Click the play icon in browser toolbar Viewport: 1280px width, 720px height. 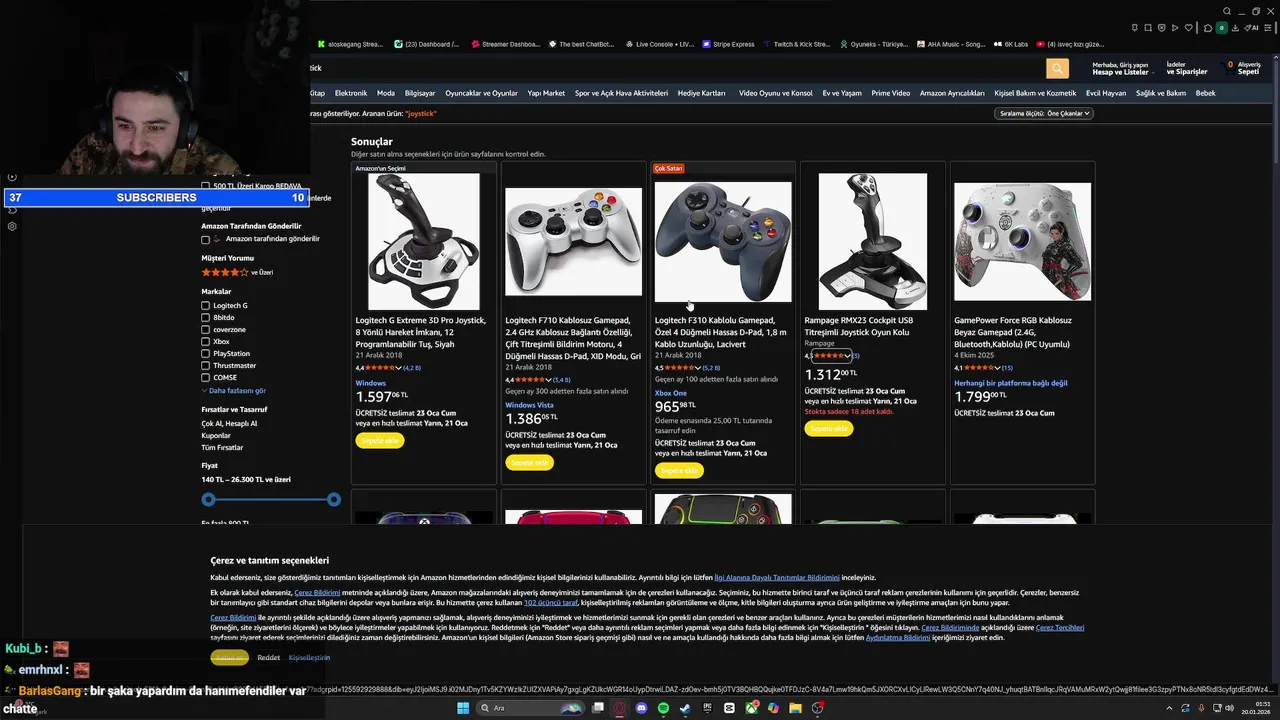pyautogui.click(x=1175, y=28)
